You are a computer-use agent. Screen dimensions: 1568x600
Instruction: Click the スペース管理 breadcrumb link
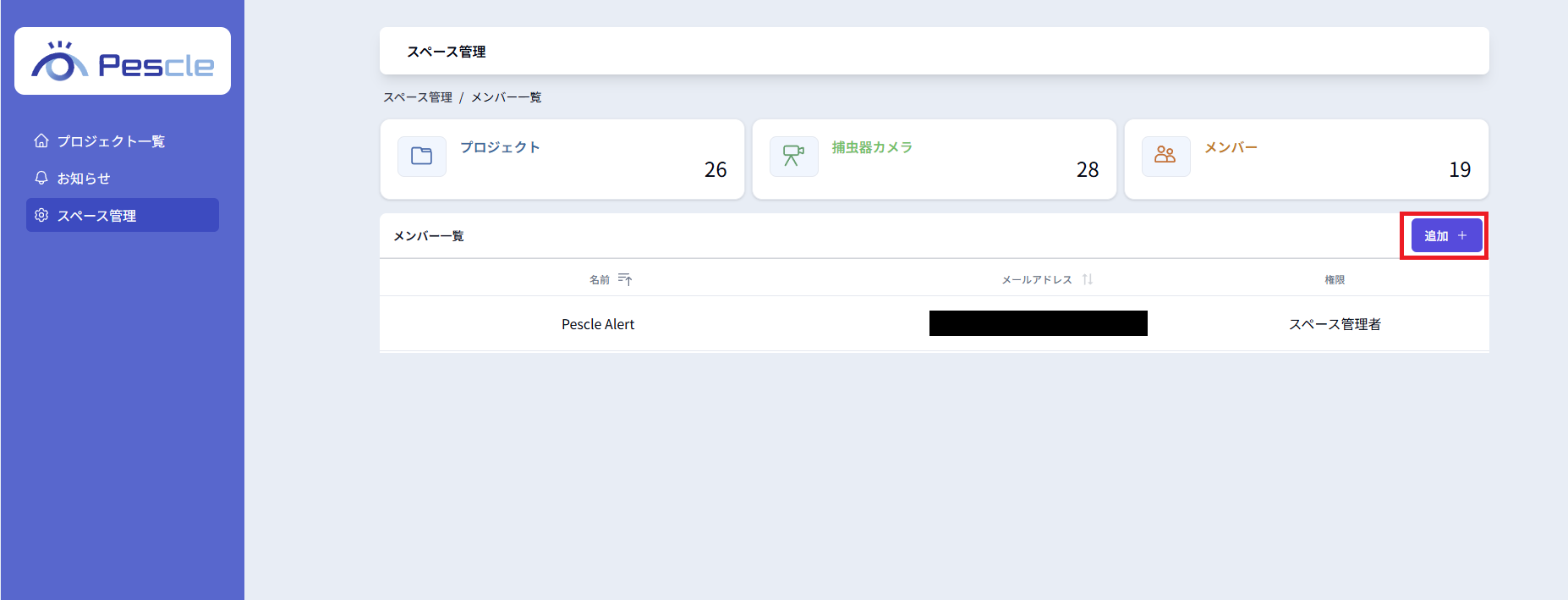tap(418, 97)
